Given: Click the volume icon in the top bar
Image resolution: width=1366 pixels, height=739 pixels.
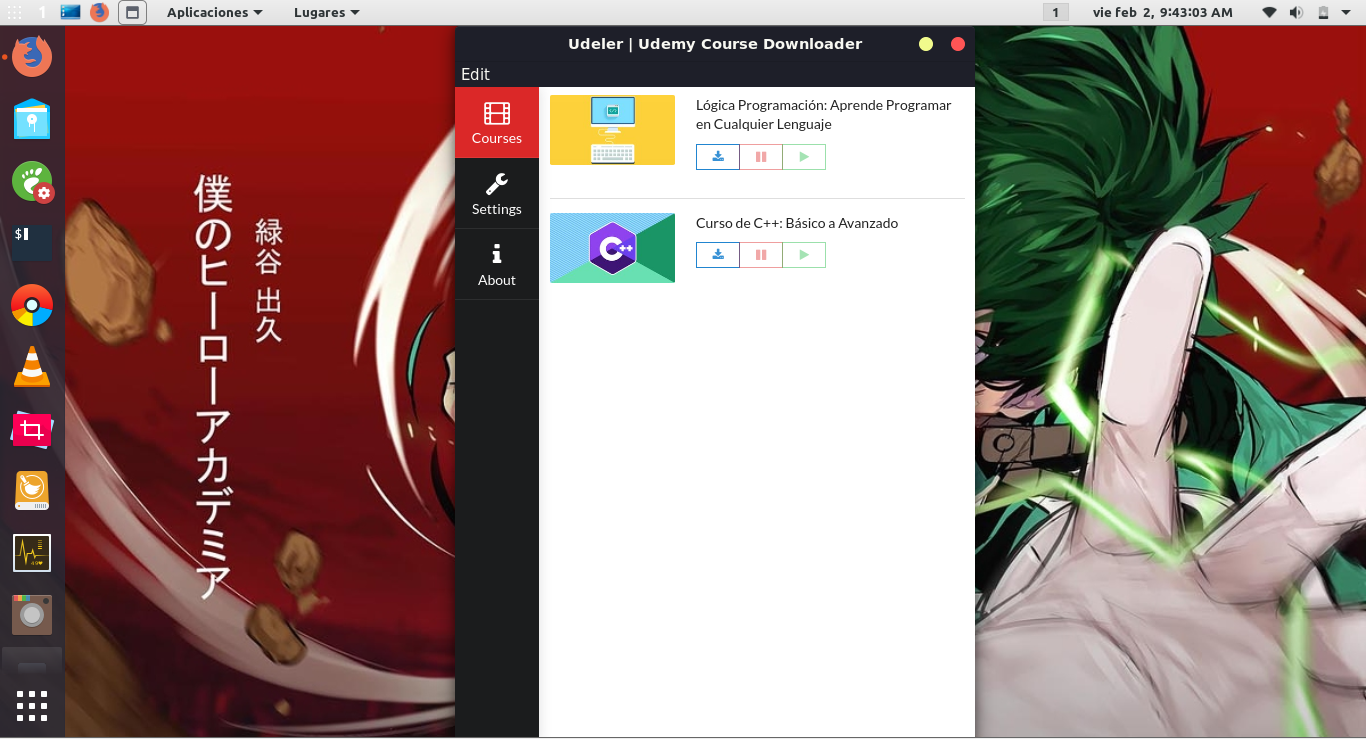Looking at the screenshot, I should 1297,12.
